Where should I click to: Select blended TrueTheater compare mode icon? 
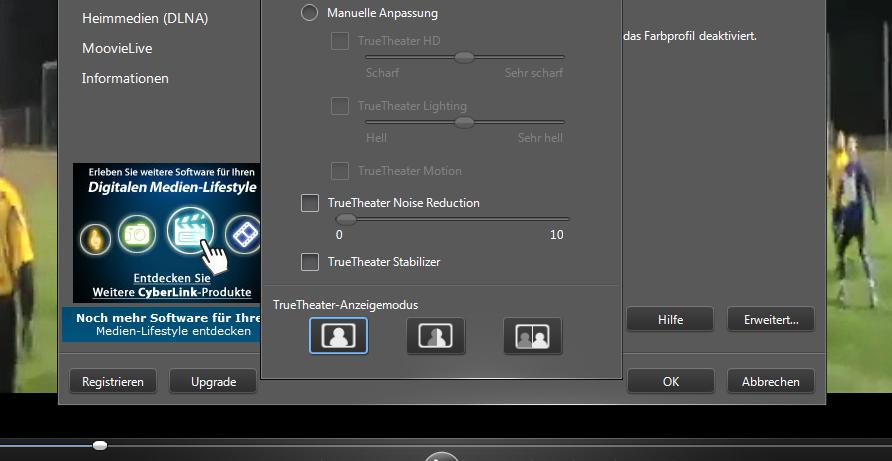[x=436, y=336]
